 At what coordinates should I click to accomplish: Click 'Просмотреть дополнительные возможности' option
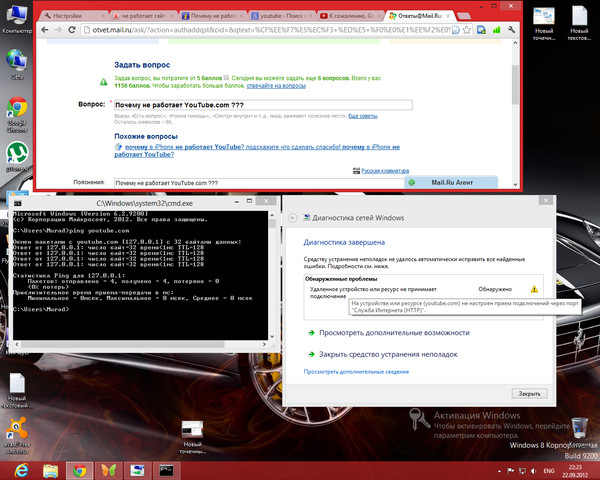click(x=394, y=333)
